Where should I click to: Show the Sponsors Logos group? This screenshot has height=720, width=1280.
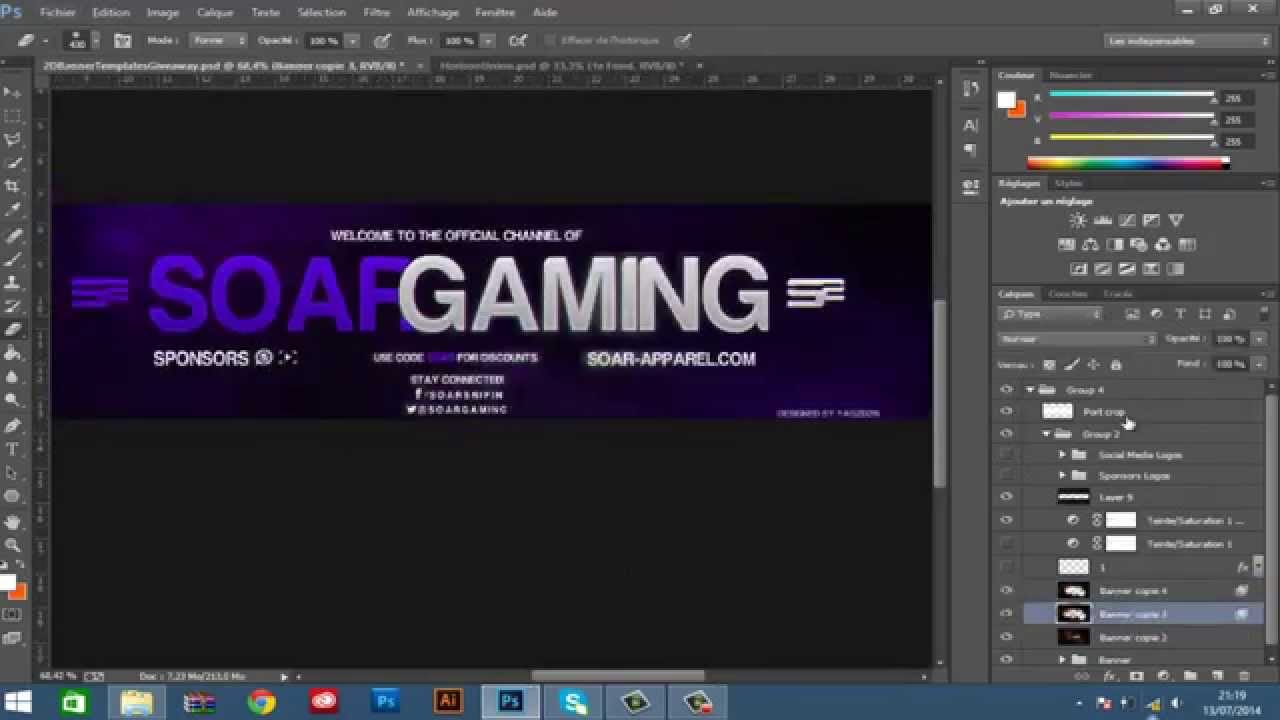[x=1006, y=475]
